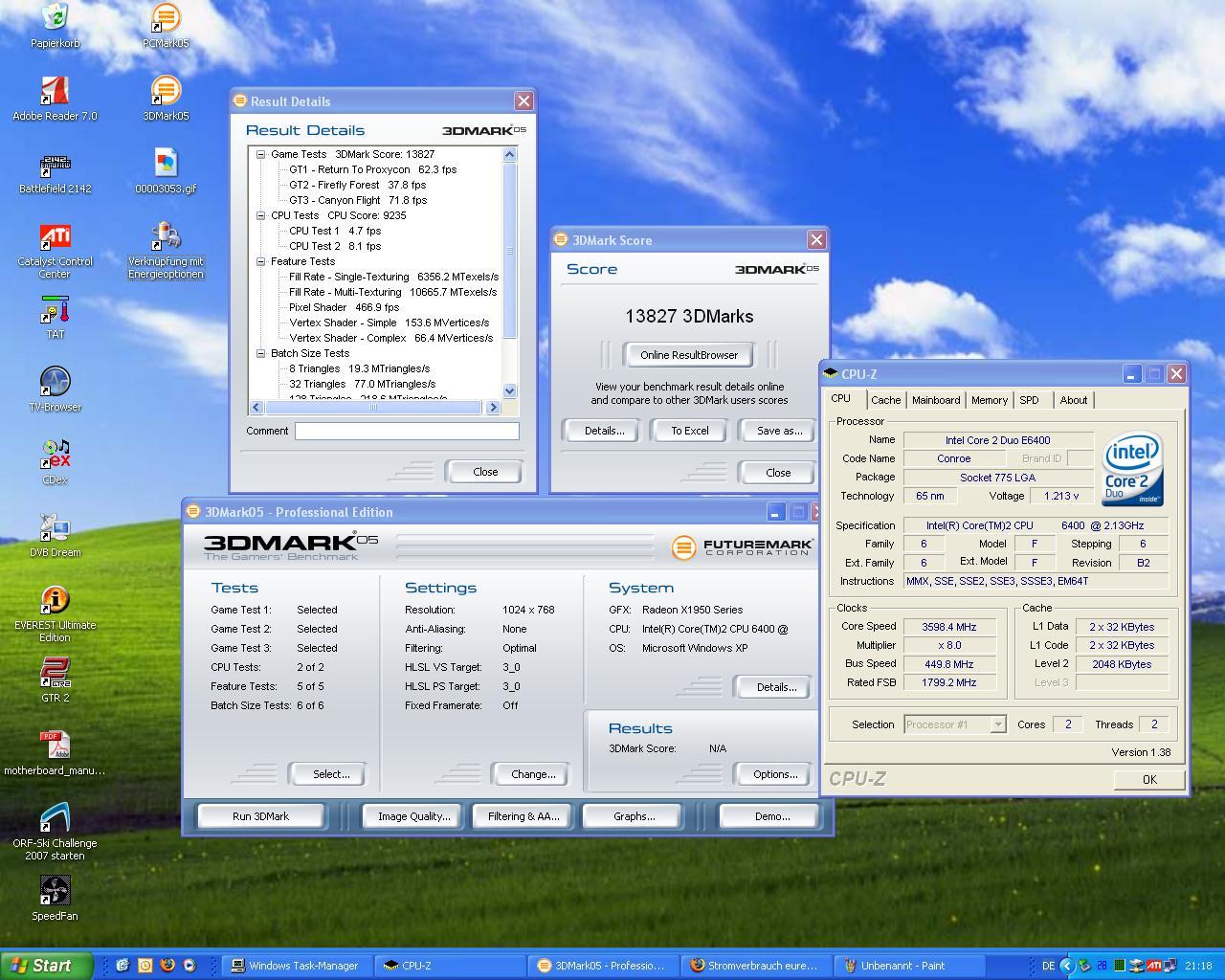Click the Online ResultBrowser button
This screenshot has height=980, width=1225.
(x=689, y=355)
